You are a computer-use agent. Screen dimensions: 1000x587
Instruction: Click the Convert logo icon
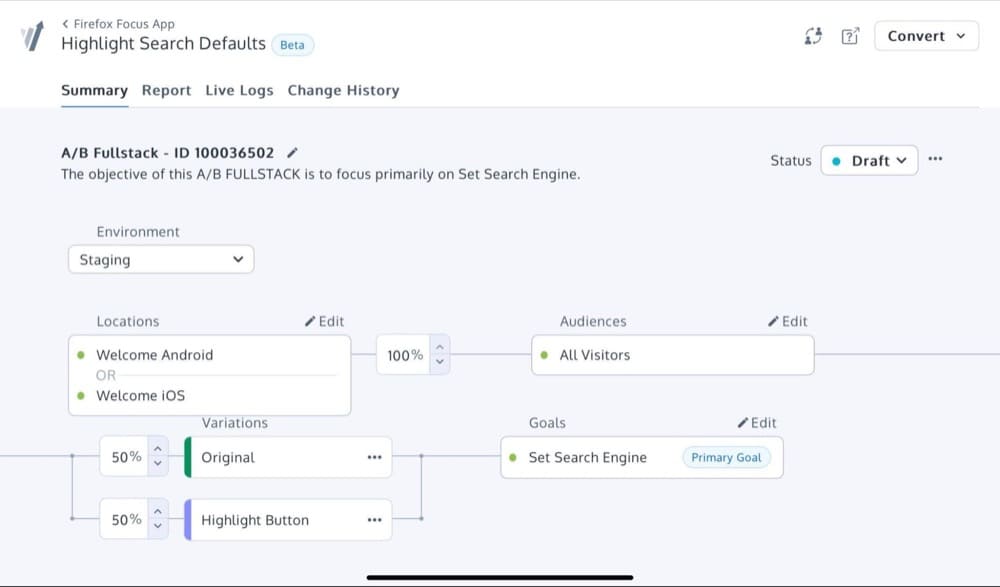point(32,36)
